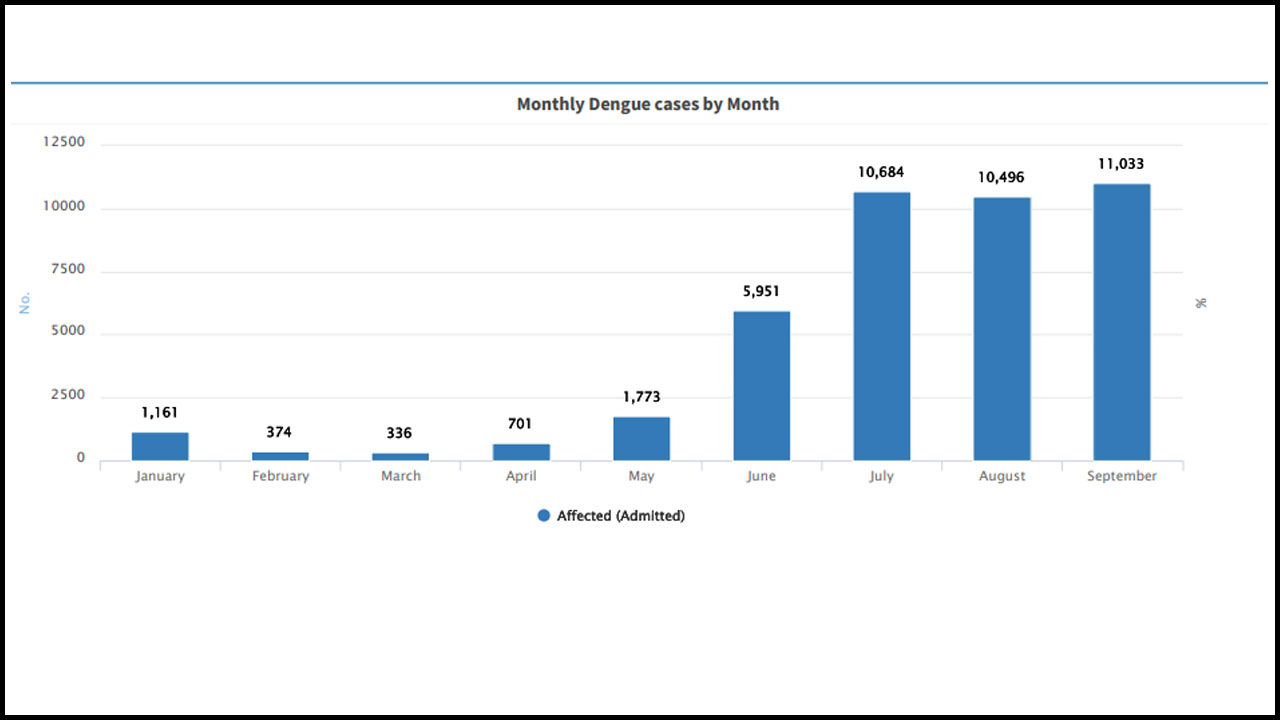Select the August bar
Screen dimensions: 1280x720
(x=1002, y=329)
